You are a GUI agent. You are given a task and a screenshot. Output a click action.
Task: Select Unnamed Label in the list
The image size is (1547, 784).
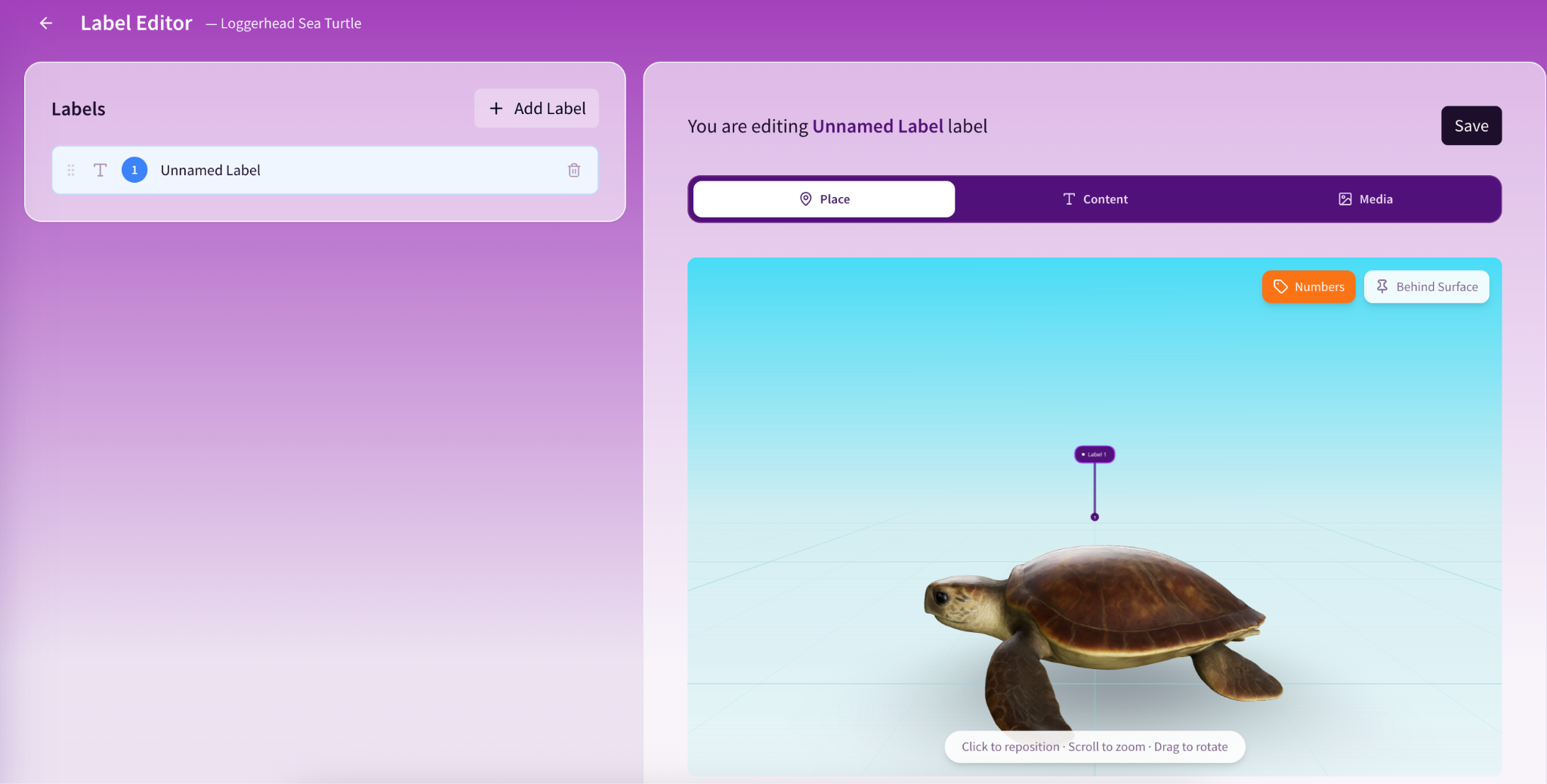pos(325,170)
